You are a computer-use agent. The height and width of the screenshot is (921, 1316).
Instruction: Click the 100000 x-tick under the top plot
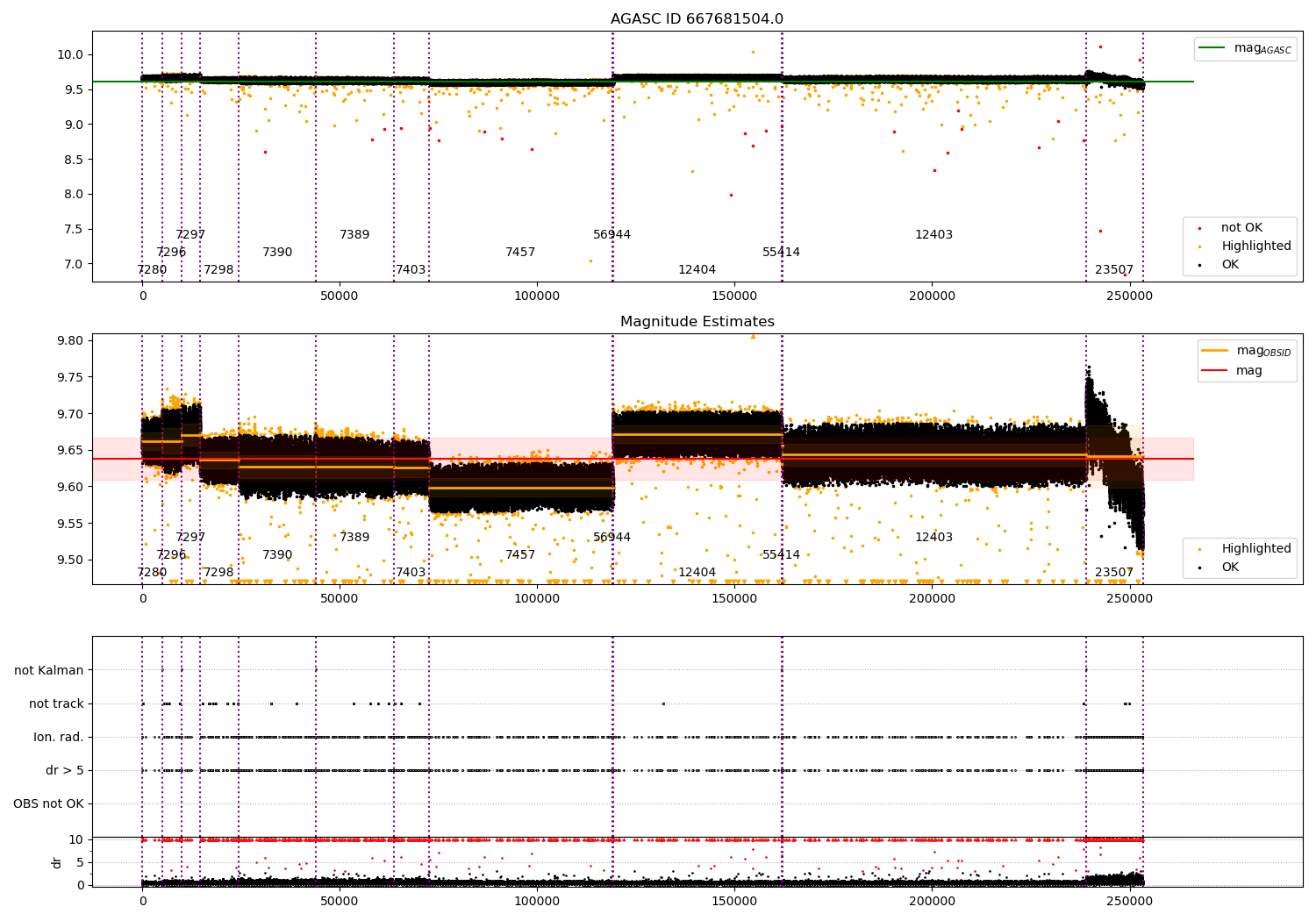(537, 296)
